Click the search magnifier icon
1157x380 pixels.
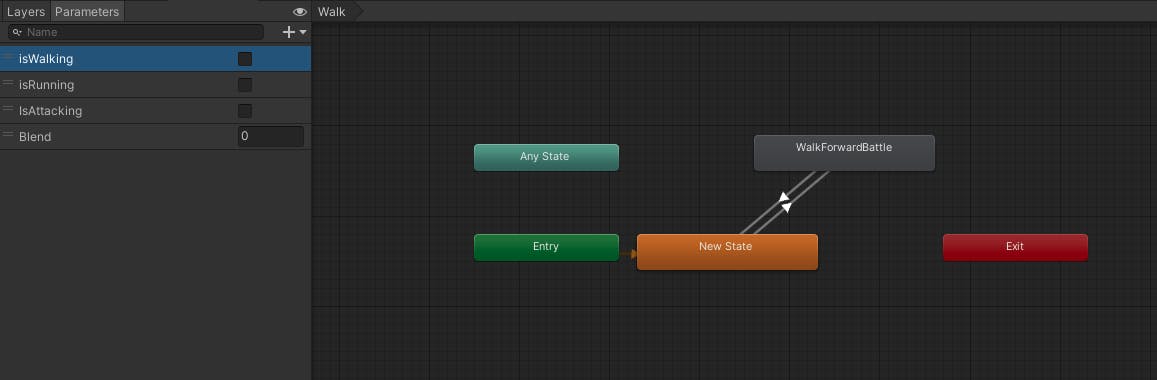point(18,32)
